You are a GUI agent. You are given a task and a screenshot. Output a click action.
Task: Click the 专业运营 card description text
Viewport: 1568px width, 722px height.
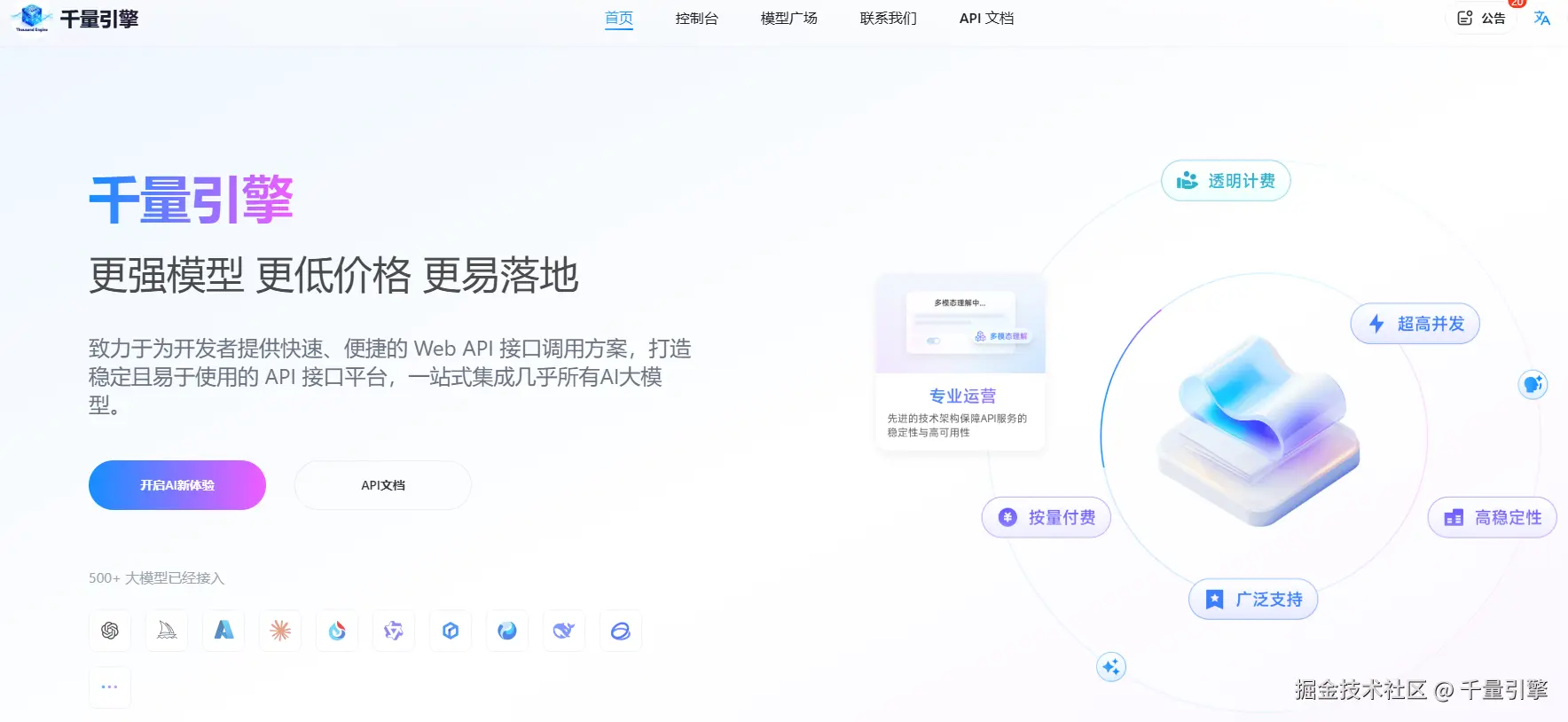pyautogui.click(x=957, y=426)
